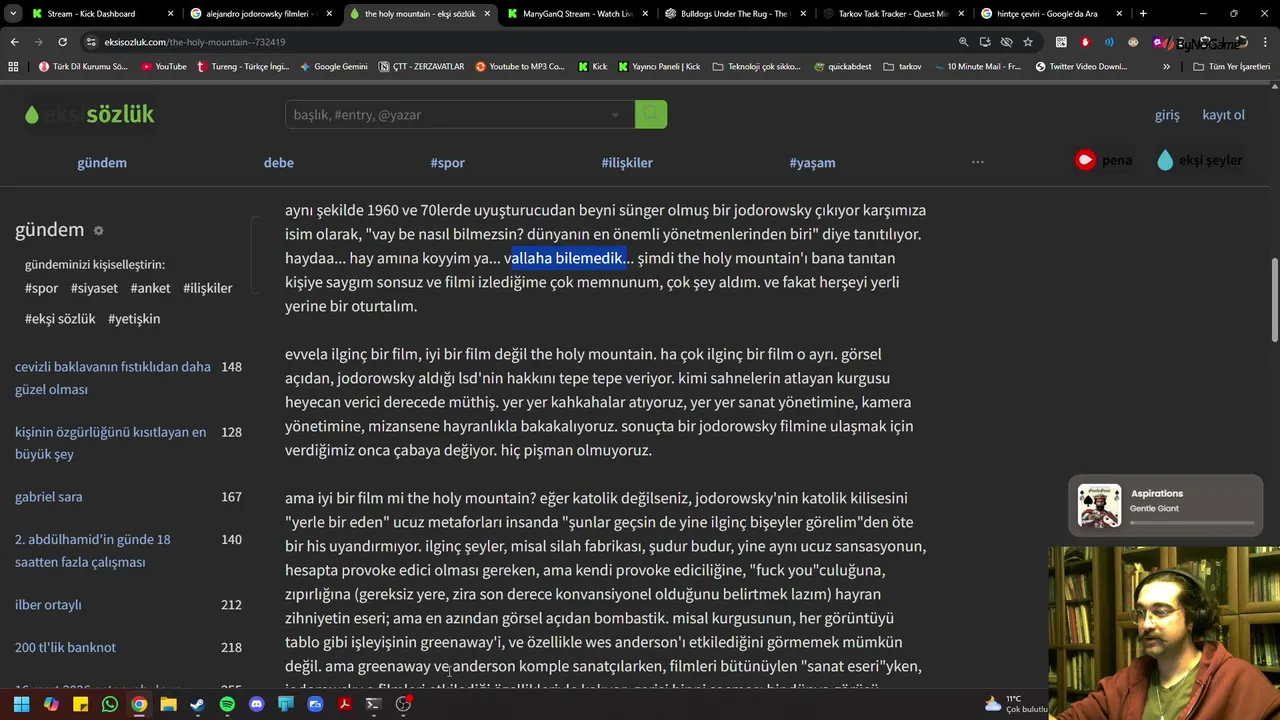Switch to the #ilişkiler channel tab

(x=627, y=162)
